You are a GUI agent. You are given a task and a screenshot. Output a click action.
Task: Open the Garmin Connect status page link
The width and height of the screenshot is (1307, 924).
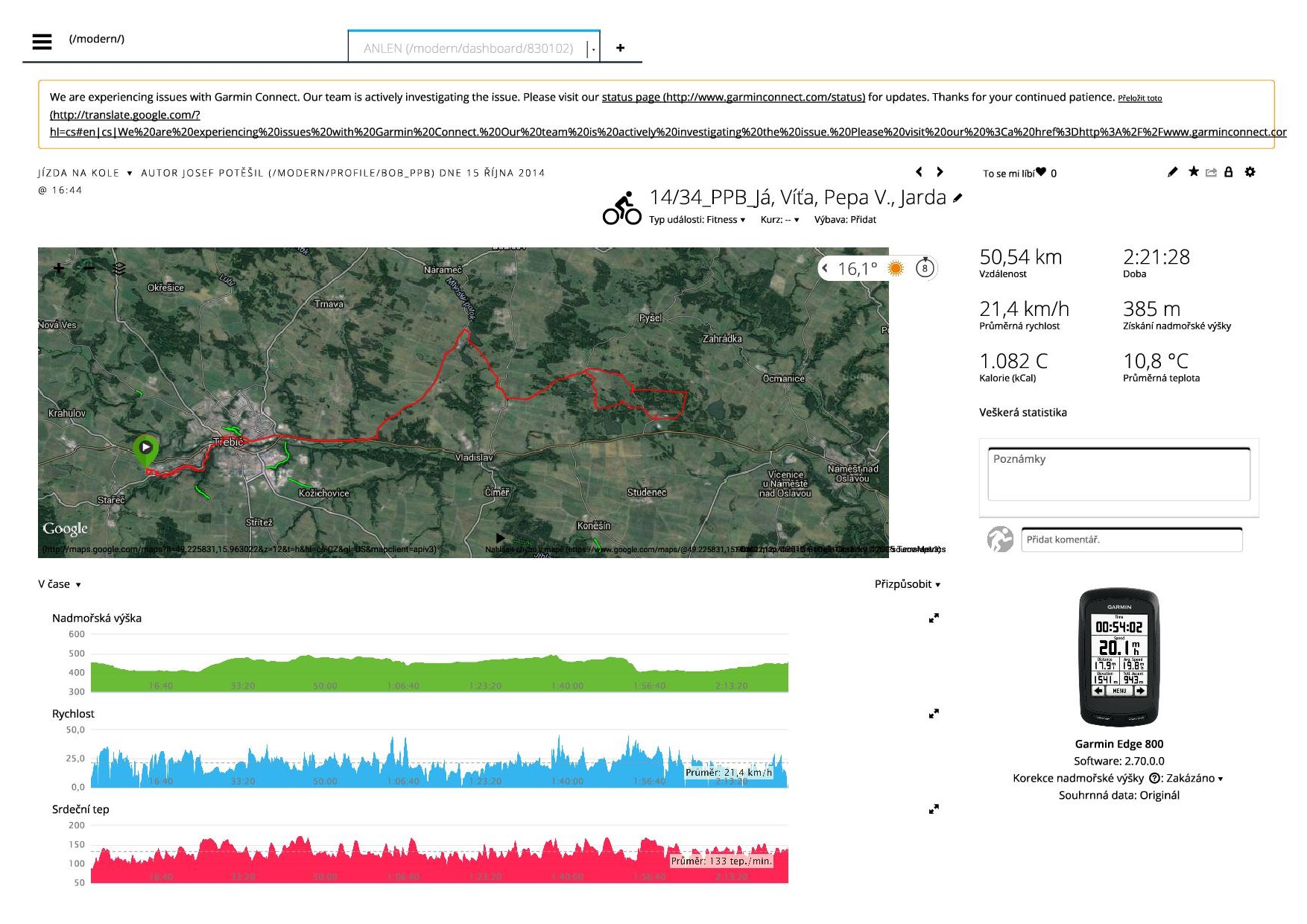click(x=733, y=97)
